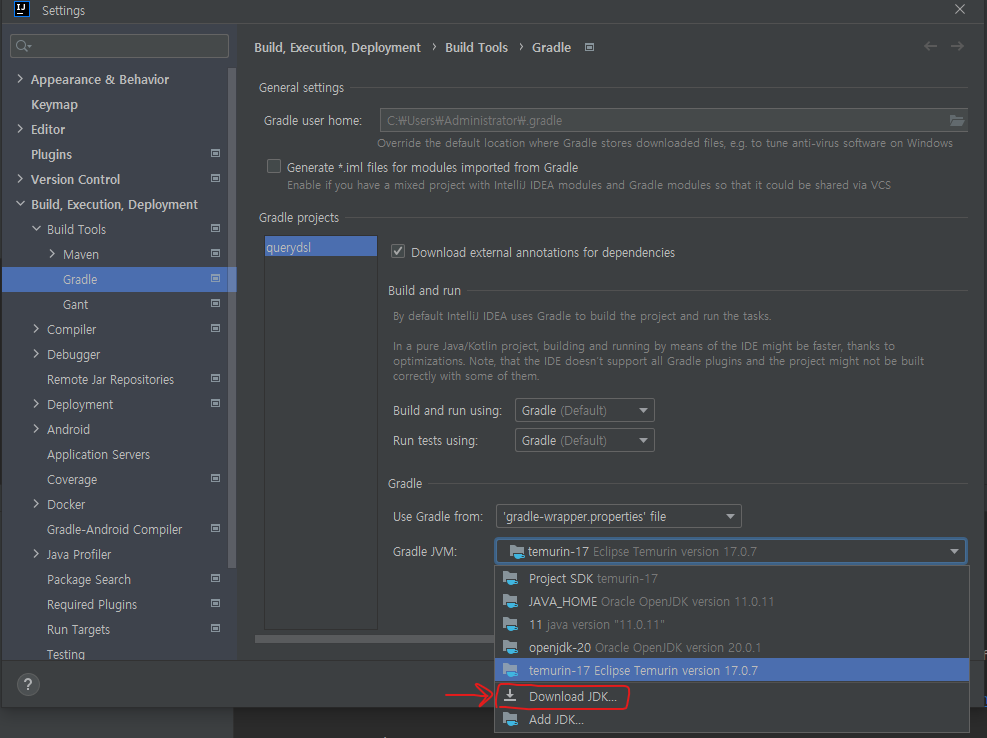Click the project icon next to Plugins
This screenshot has height=738, width=987.
point(215,153)
